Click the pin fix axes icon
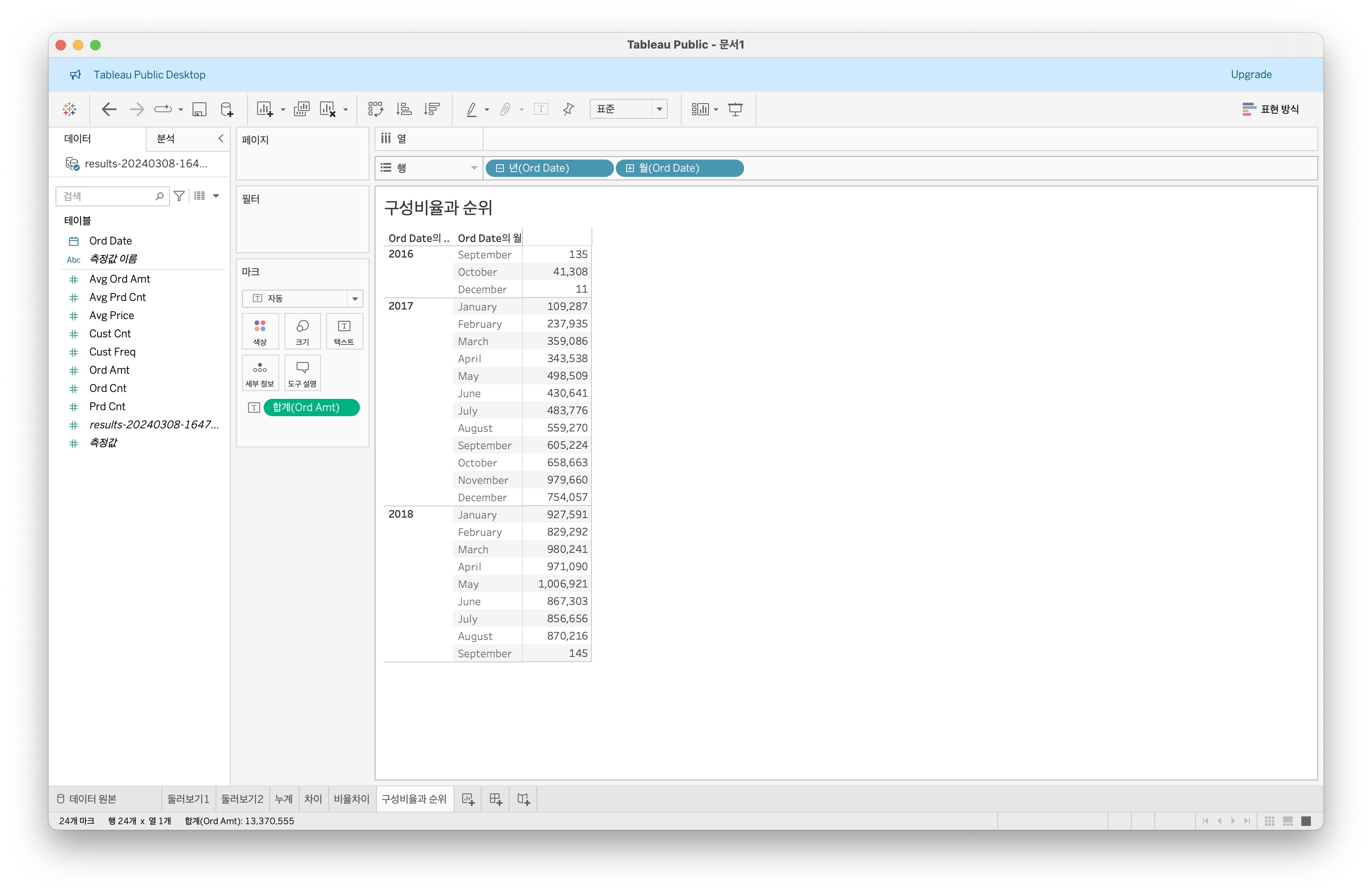1372x894 pixels. pos(568,109)
